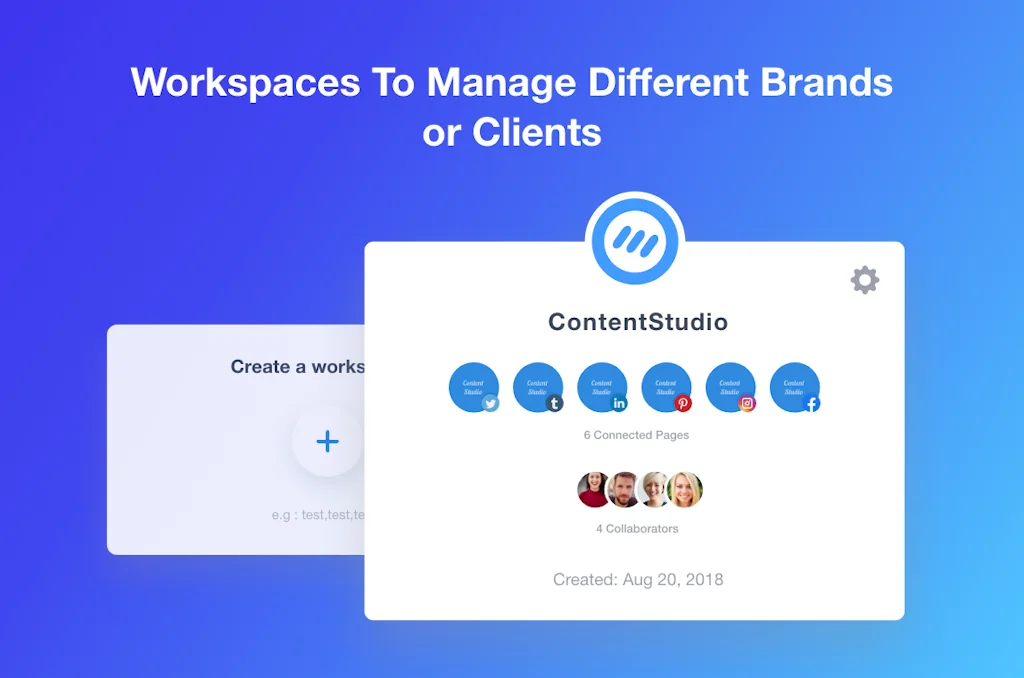Click the second collaborator avatar
Image resolution: width=1024 pixels, height=678 pixels.
[623, 489]
